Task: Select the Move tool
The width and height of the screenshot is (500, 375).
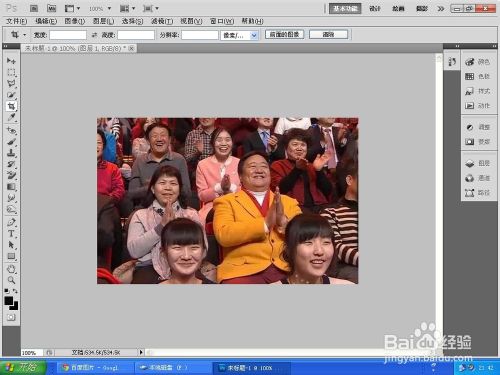Action: (x=11, y=61)
